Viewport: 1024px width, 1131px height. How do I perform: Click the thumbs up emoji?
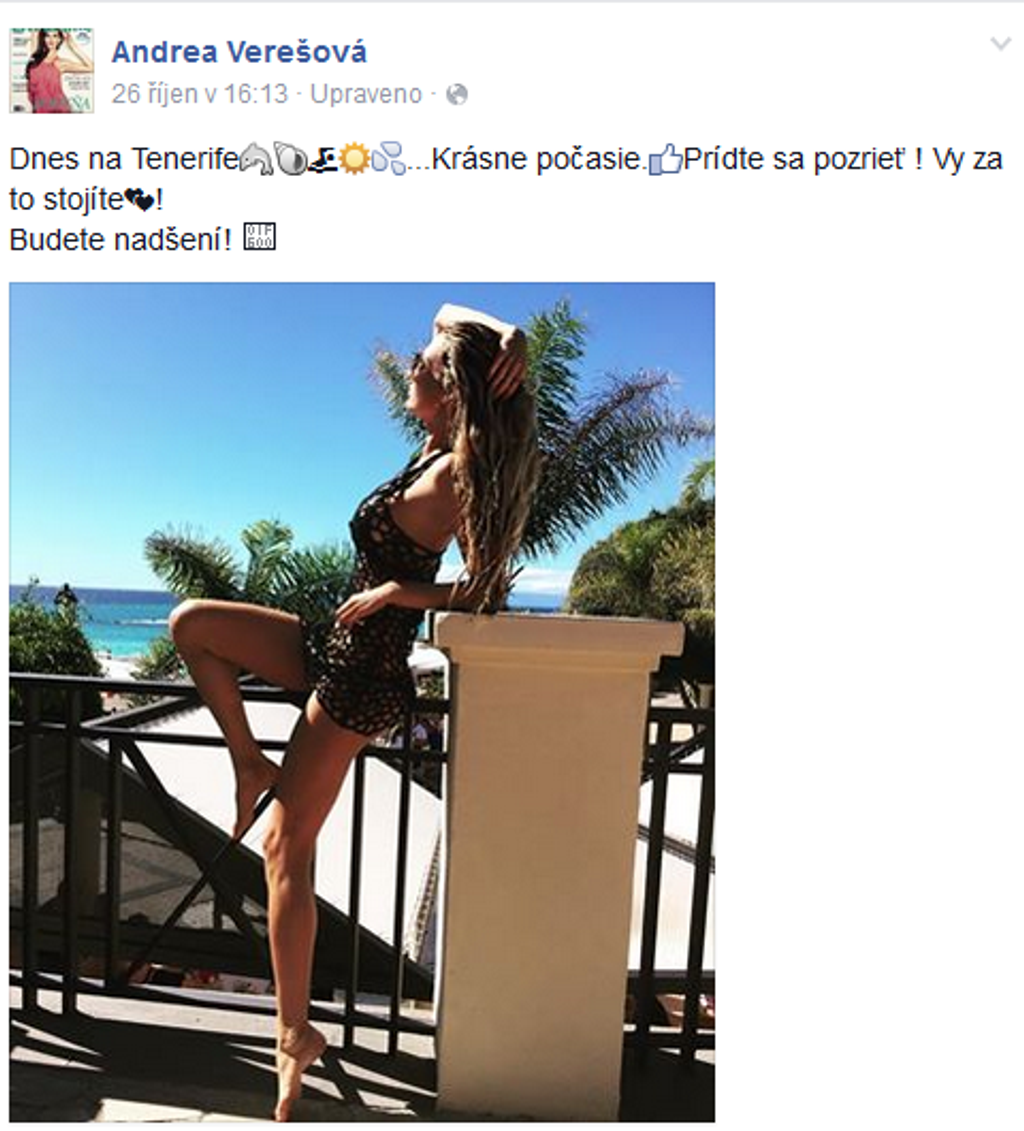[665, 159]
